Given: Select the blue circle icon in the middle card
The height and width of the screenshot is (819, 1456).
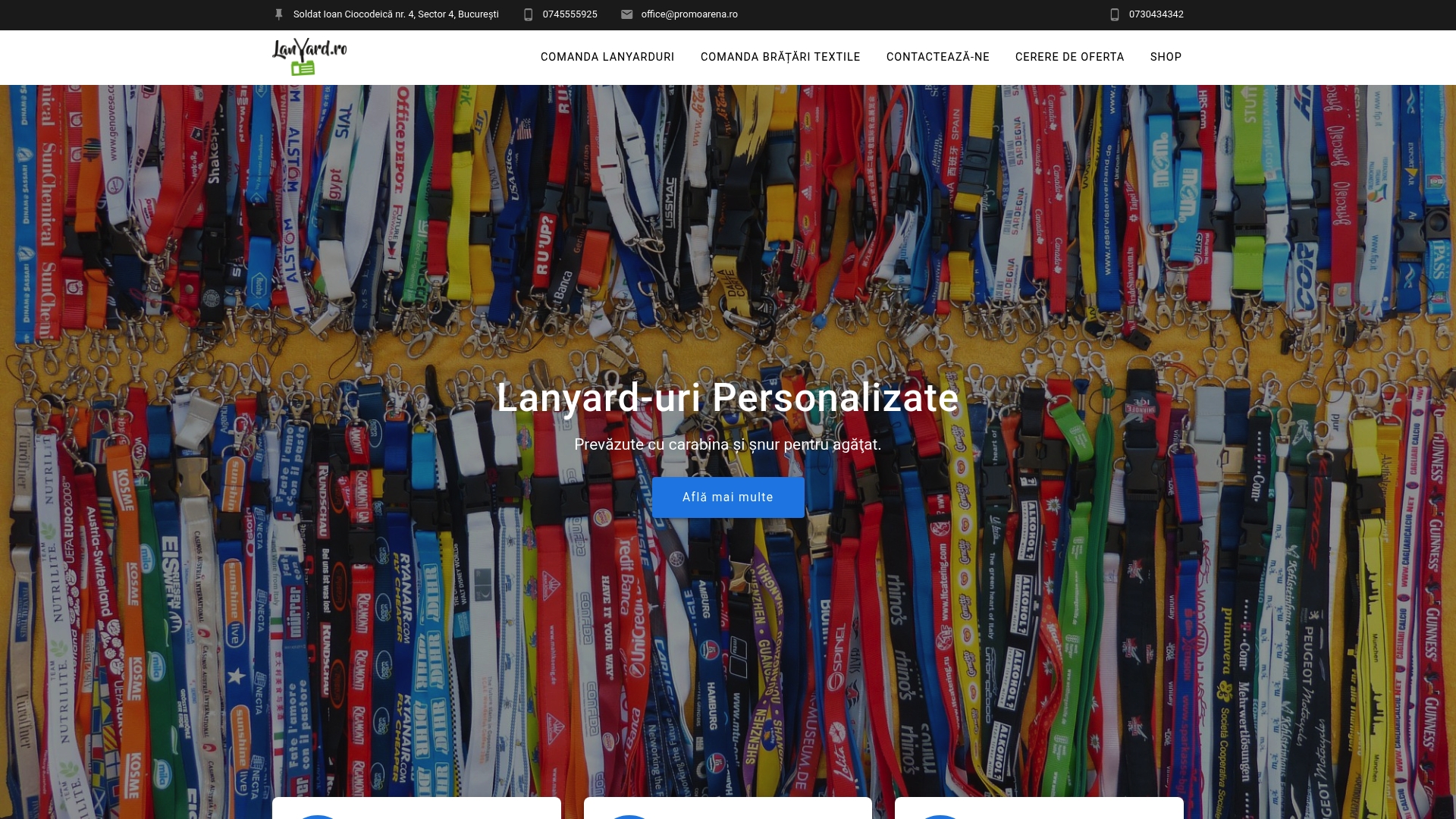Looking at the screenshot, I should tap(629, 817).
